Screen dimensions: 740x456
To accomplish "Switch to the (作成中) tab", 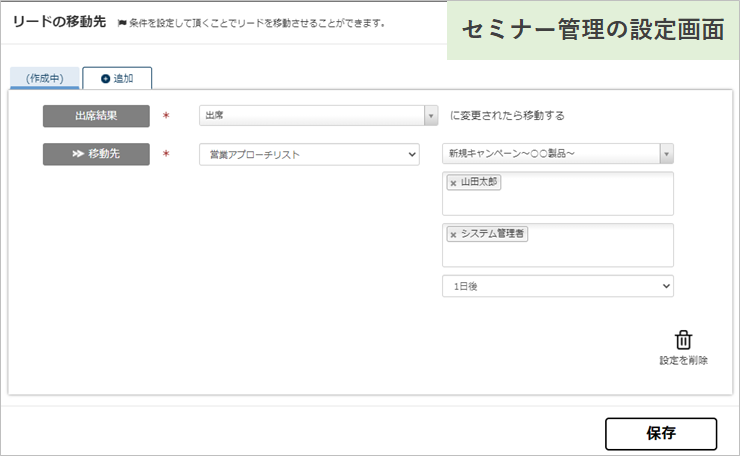I will coord(45,78).
